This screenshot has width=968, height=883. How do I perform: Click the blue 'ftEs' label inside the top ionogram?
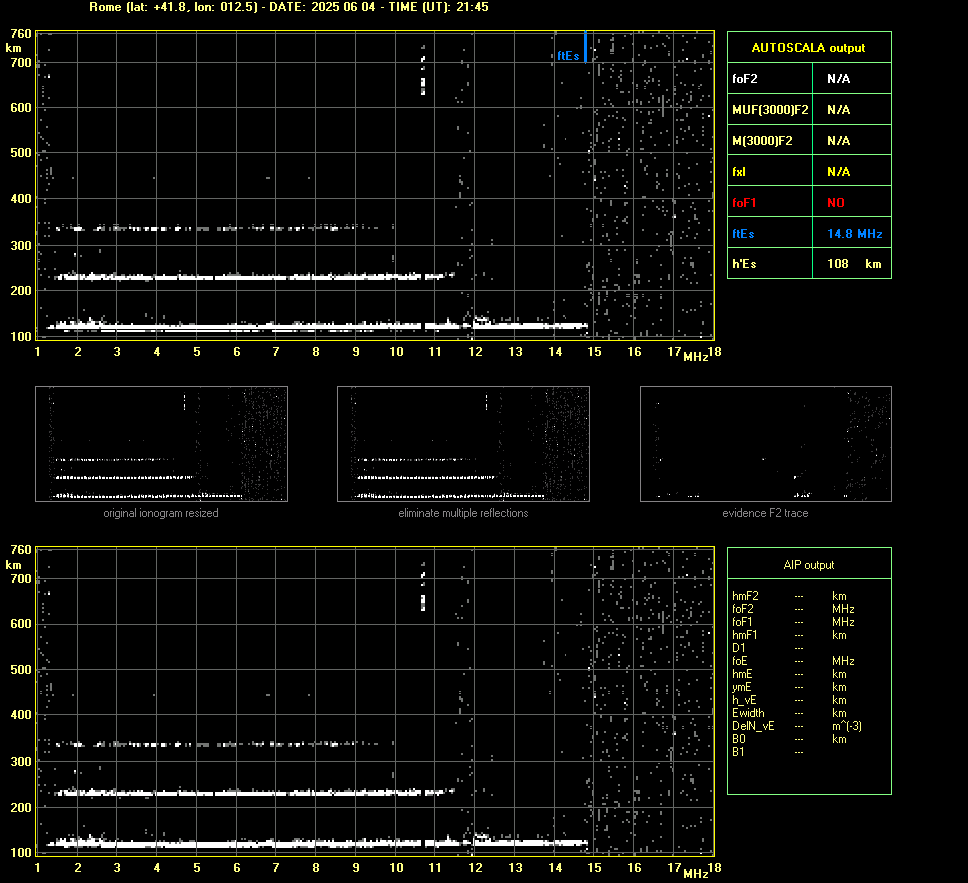point(568,56)
